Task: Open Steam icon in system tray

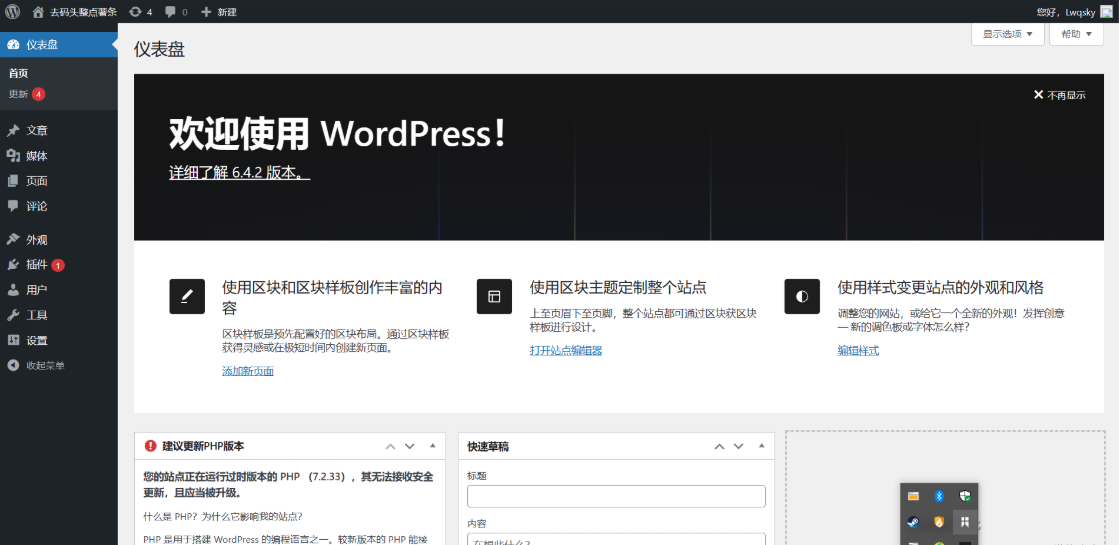Action: pyautogui.click(x=913, y=522)
